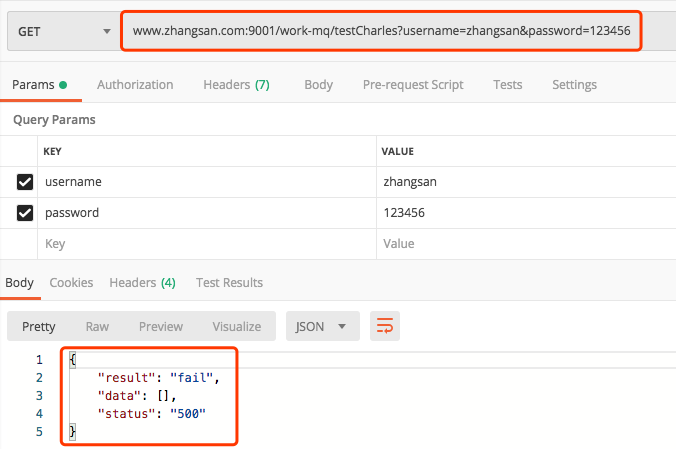Open the Authorization tab

(x=135, y=85)
